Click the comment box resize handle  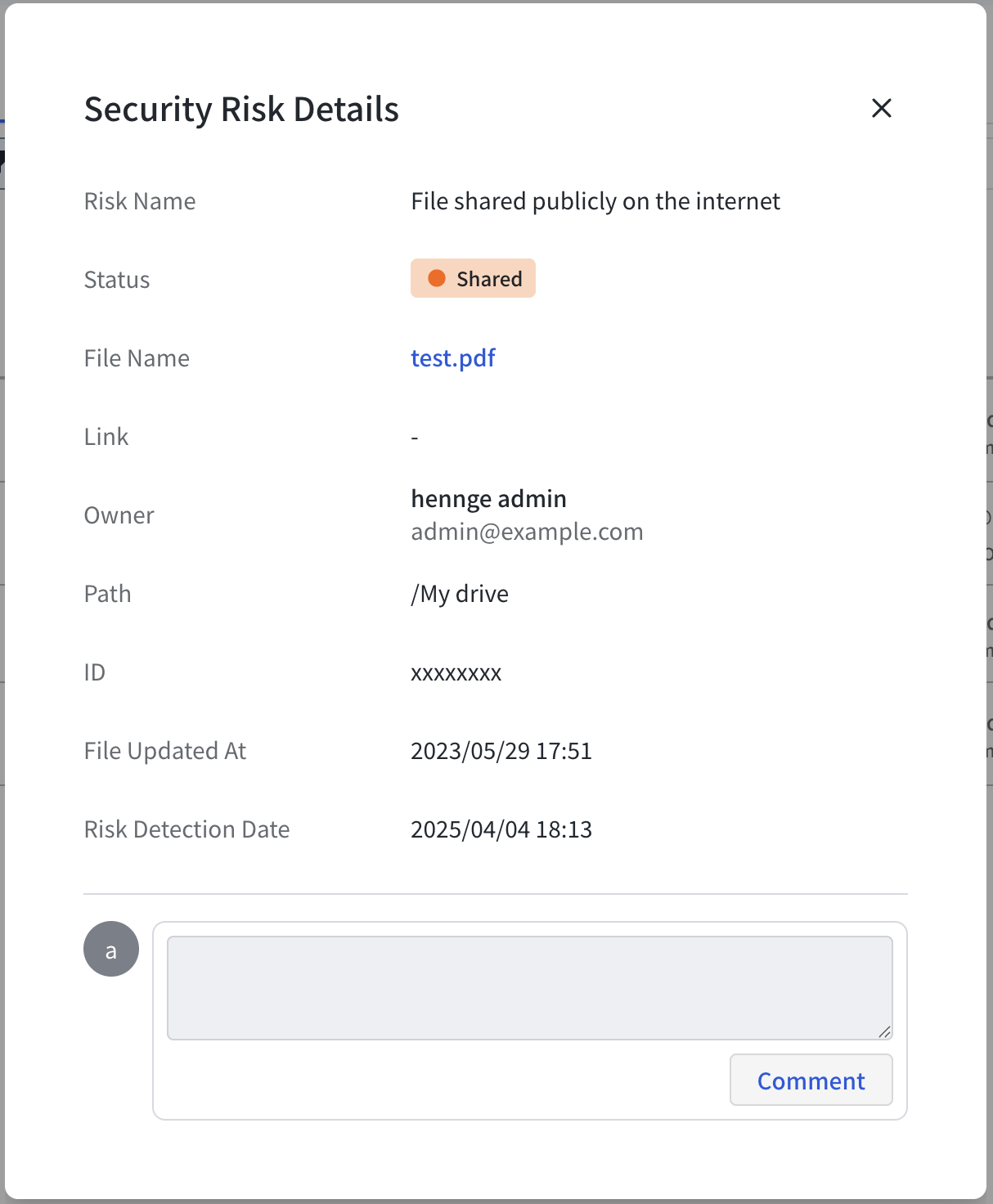(884, 1031)
